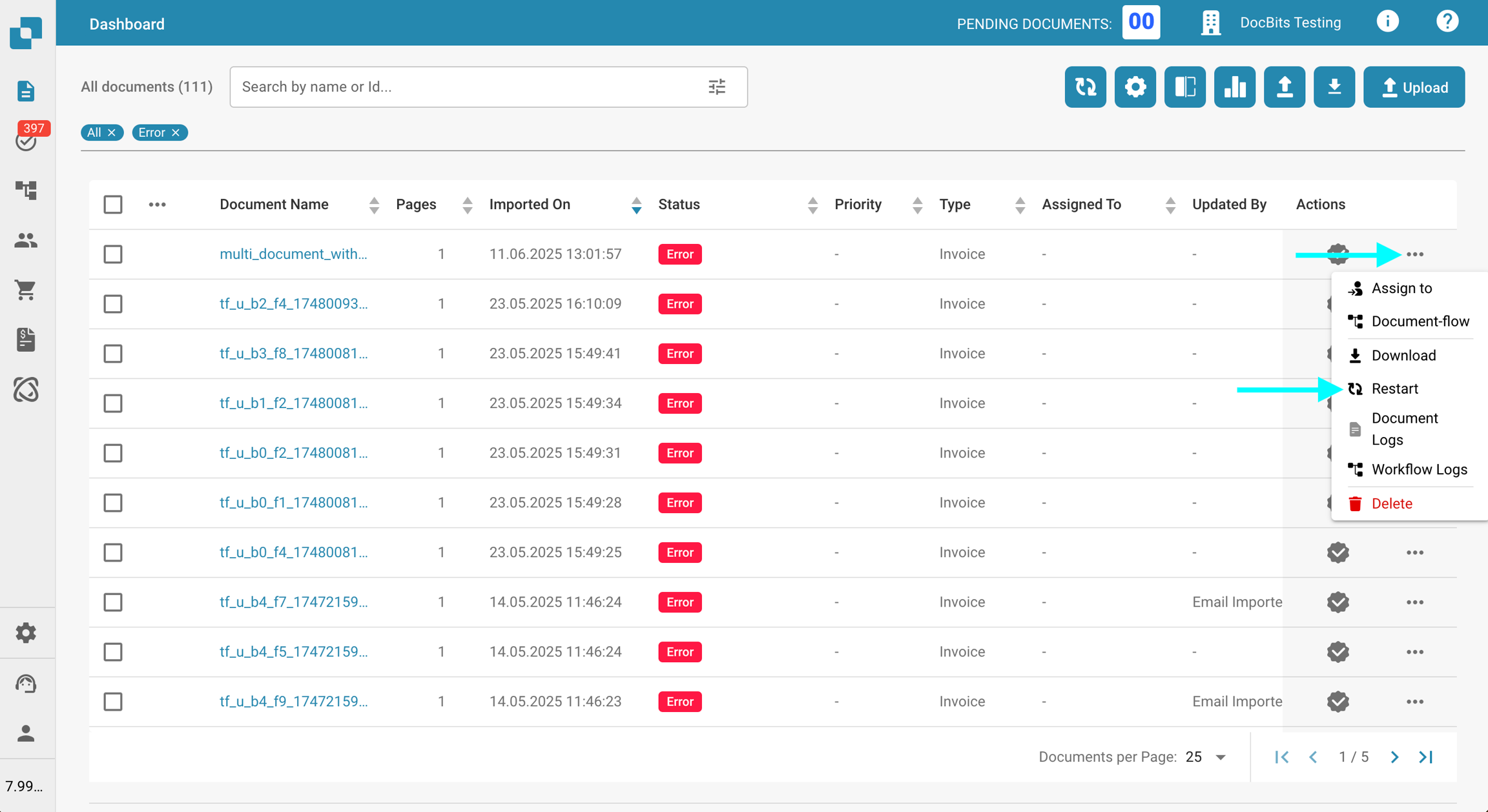Viewport: 1488px width, 812px height.
Task: Open tasks icon with 397 badge
Action: coord(26,140)
